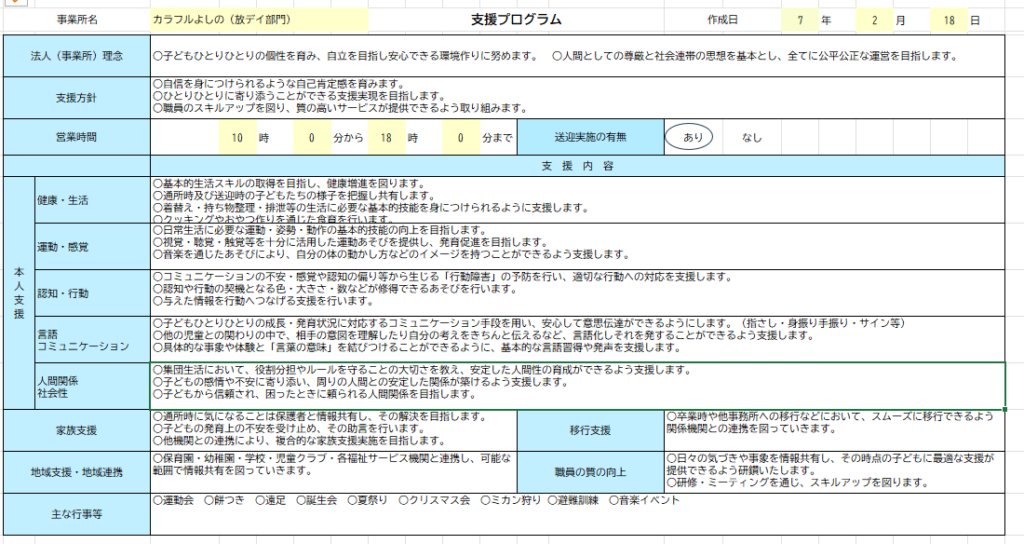Choose the なし option
Viewport: 1024px width, 544px height.
click(x=752, y=138)
